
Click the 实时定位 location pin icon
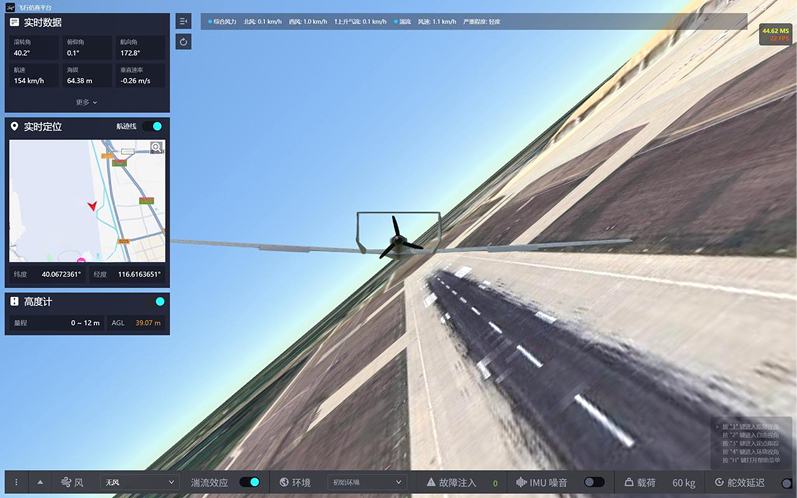point(14,126)
